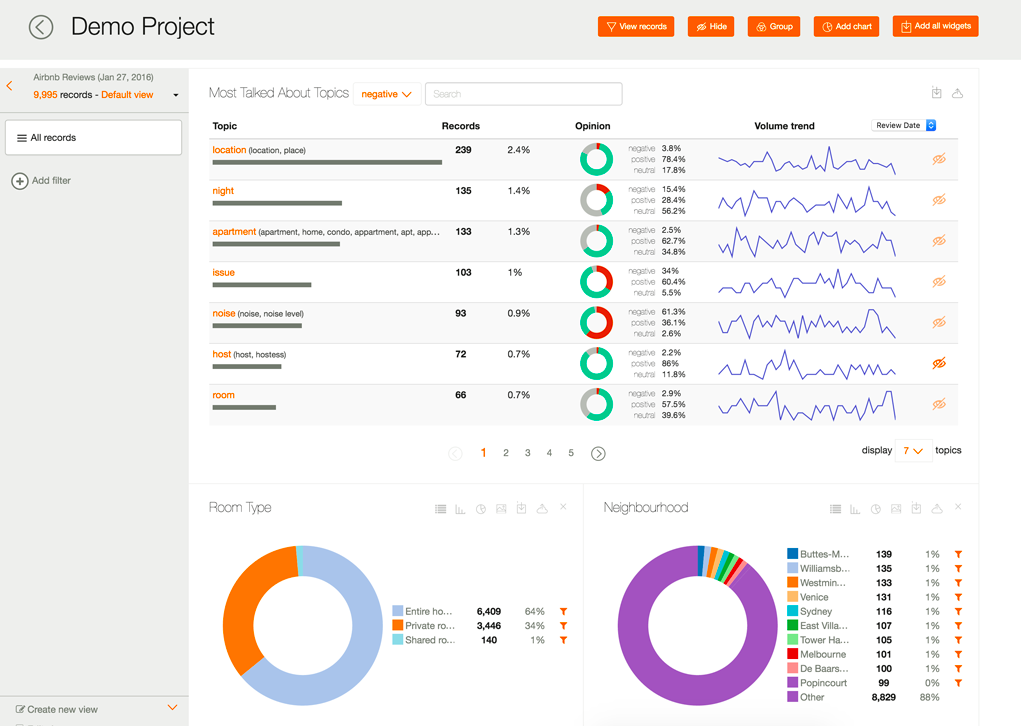Open the Review Date dropdown
The width and height of the screenshot is (1021, 726).
(x=904, y=125)
